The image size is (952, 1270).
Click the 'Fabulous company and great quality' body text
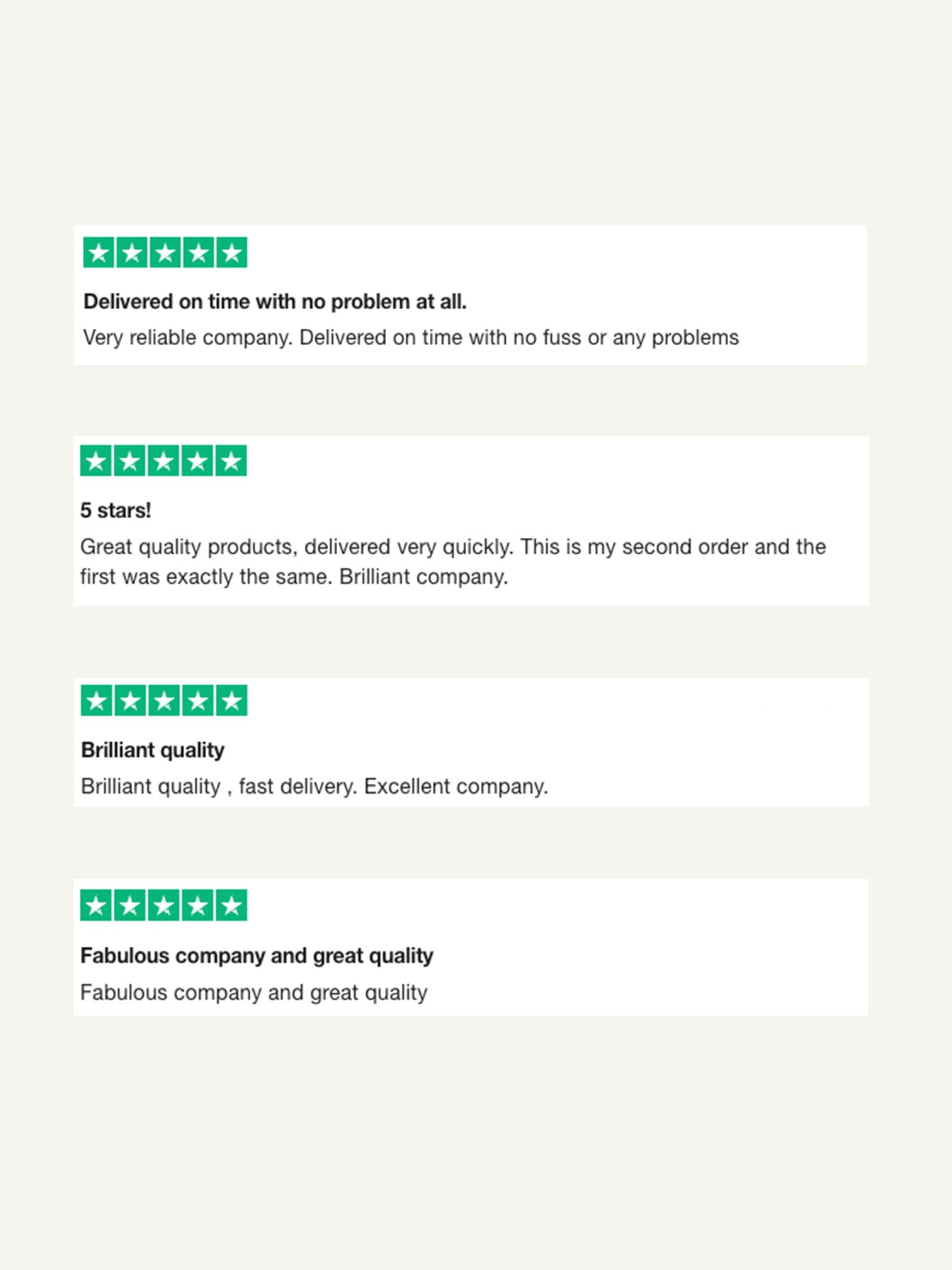254,993
